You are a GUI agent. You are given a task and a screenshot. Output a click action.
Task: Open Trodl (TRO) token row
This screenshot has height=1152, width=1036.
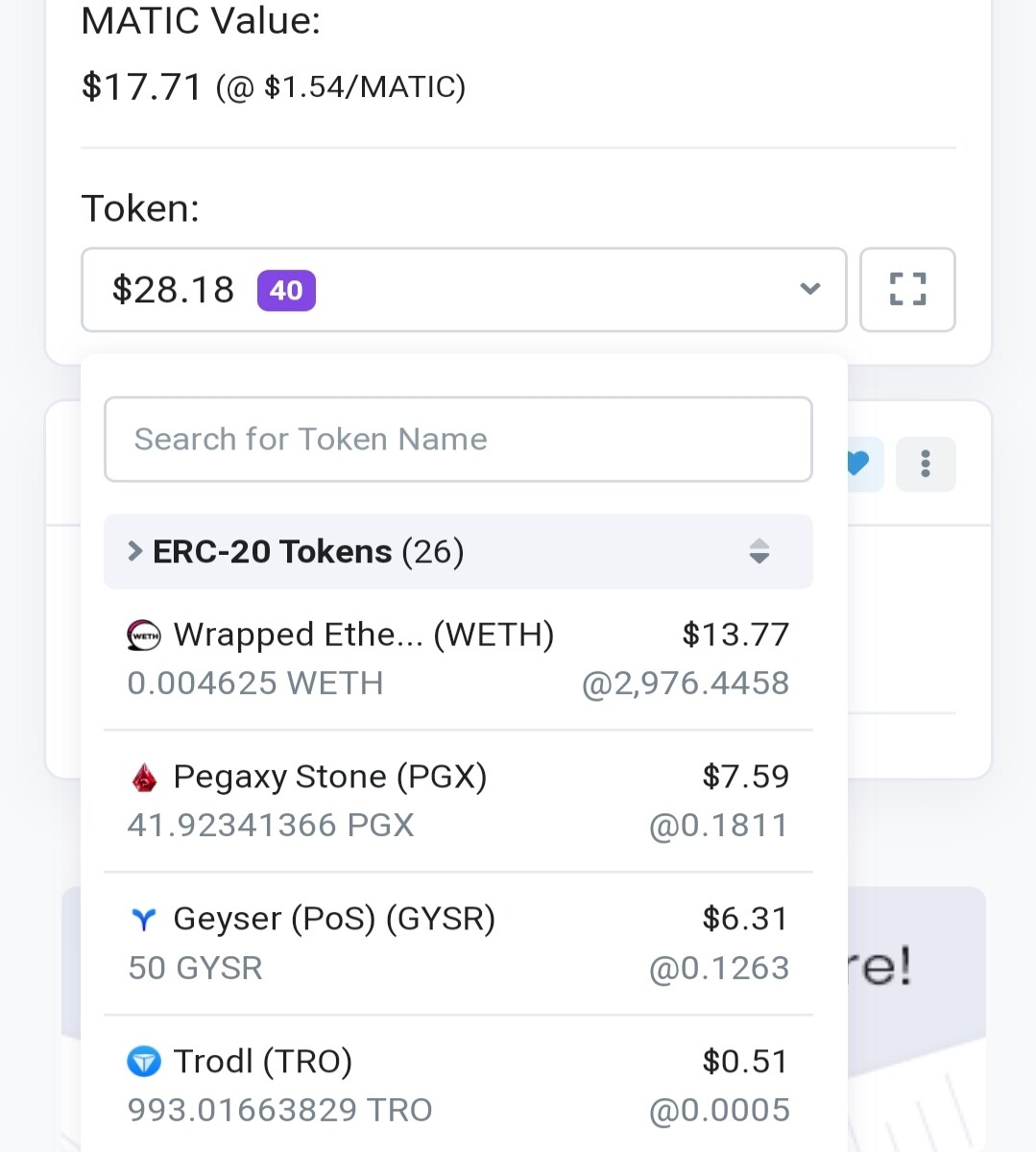click(458, 1085)
